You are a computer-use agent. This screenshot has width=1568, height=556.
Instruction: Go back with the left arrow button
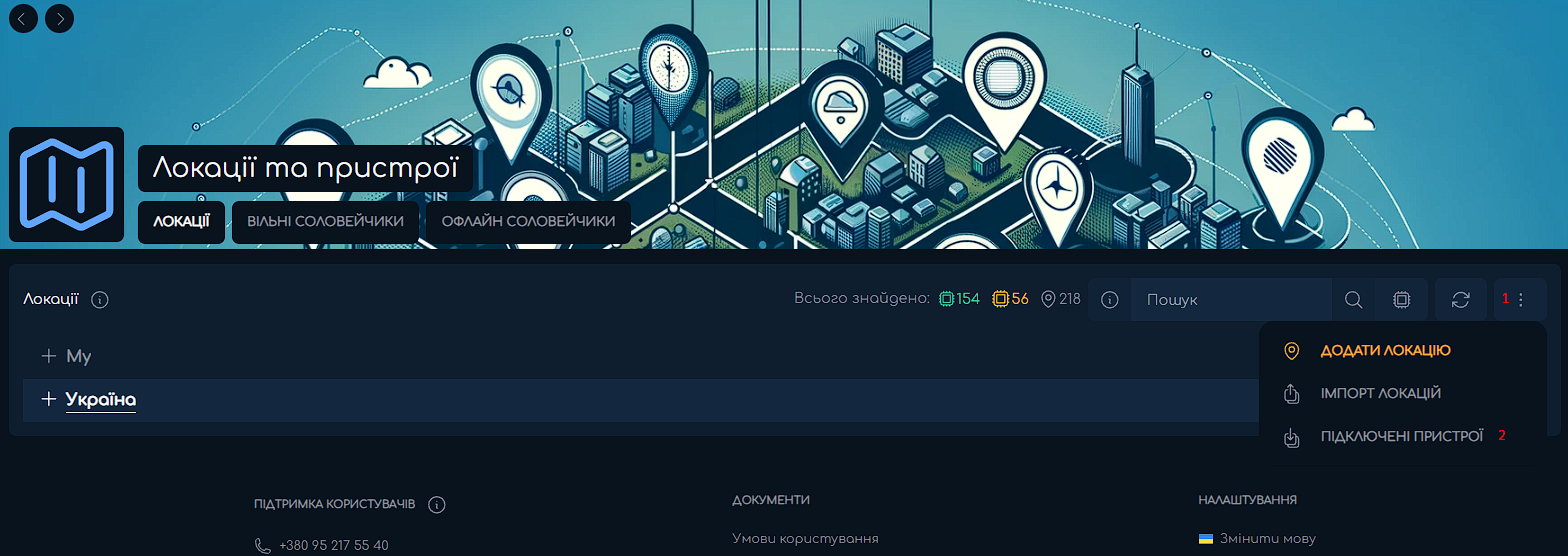(x=23, y=18)
